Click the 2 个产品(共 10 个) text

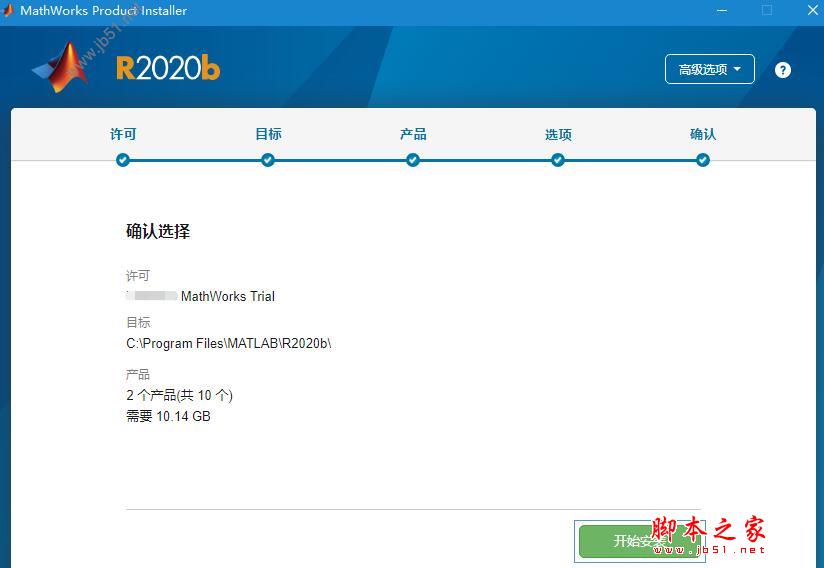pos(179,395)
